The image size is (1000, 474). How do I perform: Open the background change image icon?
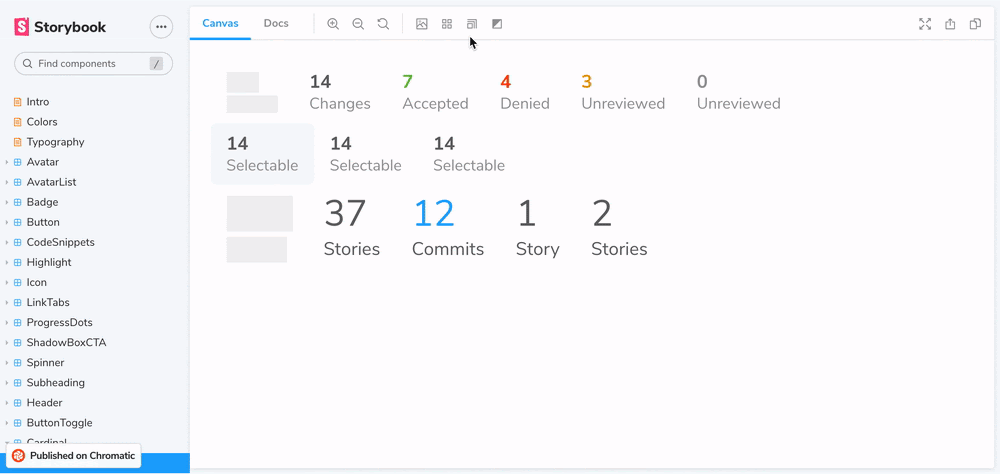(422, 24)
